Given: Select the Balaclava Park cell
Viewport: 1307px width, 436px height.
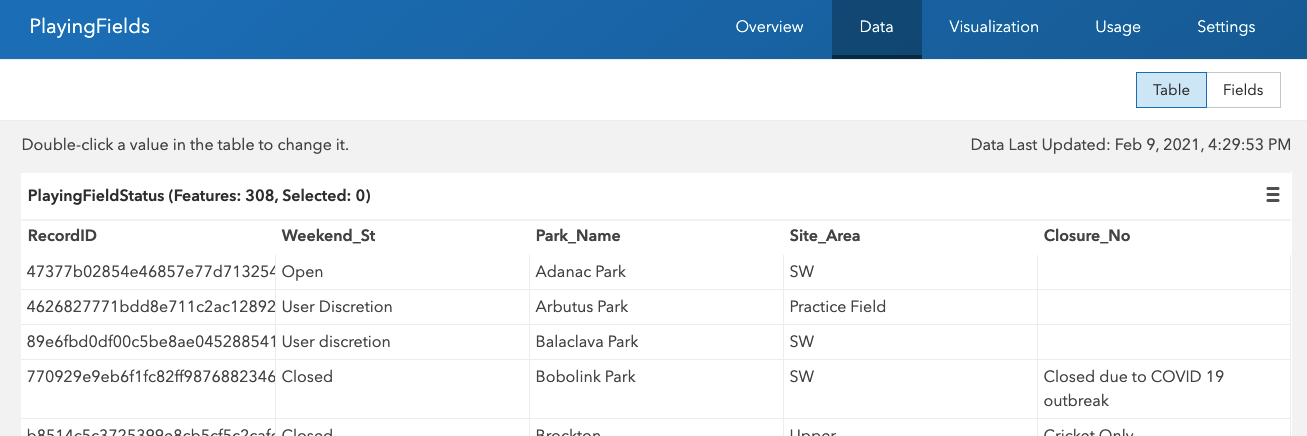Looking at the screenshot, I should tap(657, 342).
